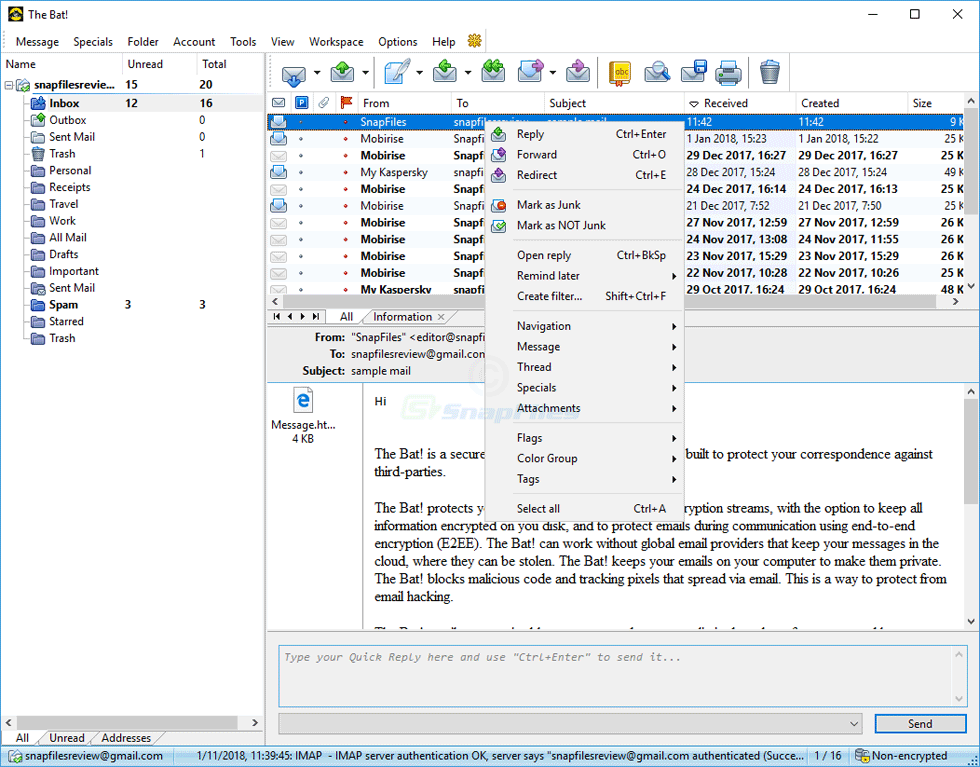Viewport: 980px width, 767px height.
Task: Sort messages by the Received column
Action: click(x=740, y=103)
